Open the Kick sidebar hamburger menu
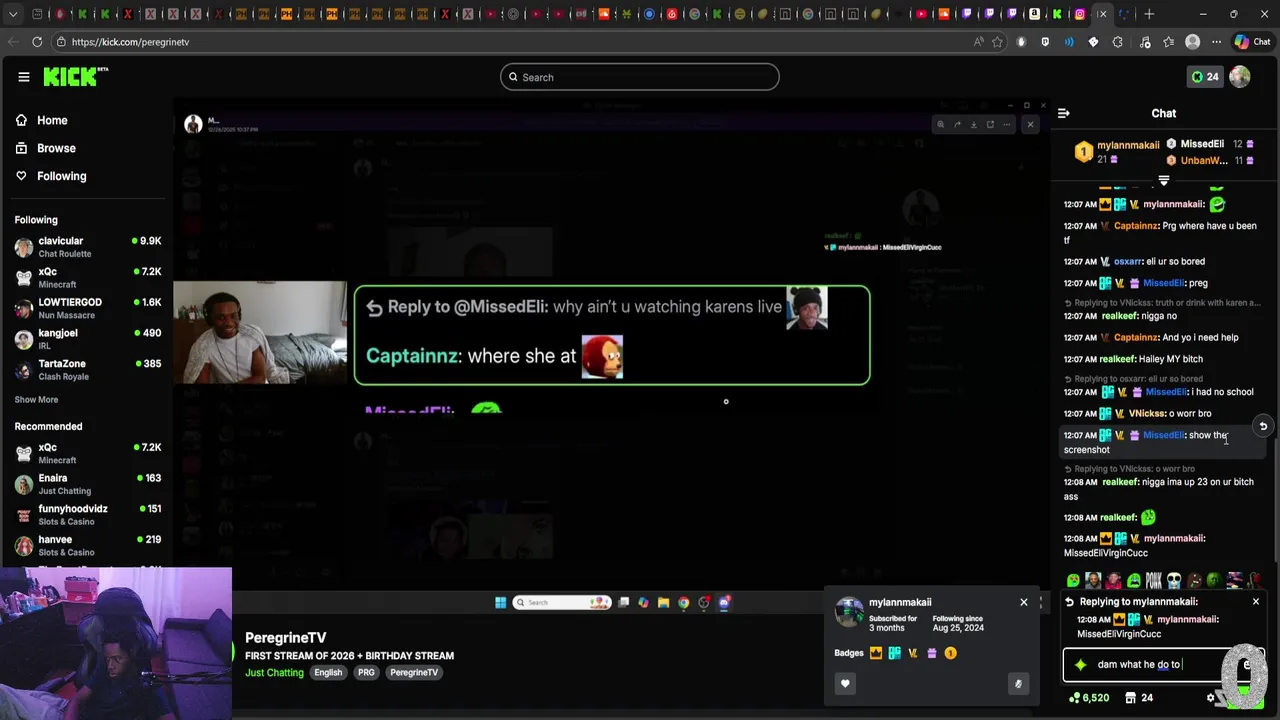Image resolution: width=1280 pixels, height=720 pixels. (x=23, y=77)
